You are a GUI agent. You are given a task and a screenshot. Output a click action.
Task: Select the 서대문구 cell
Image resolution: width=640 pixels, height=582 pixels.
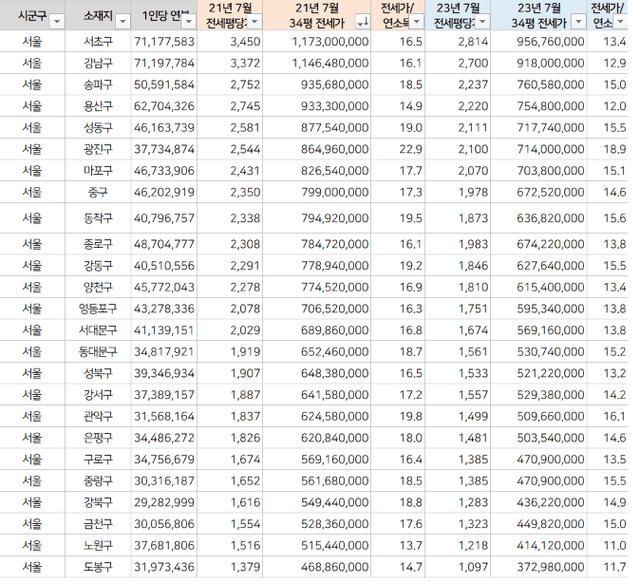tap(98, 330)
